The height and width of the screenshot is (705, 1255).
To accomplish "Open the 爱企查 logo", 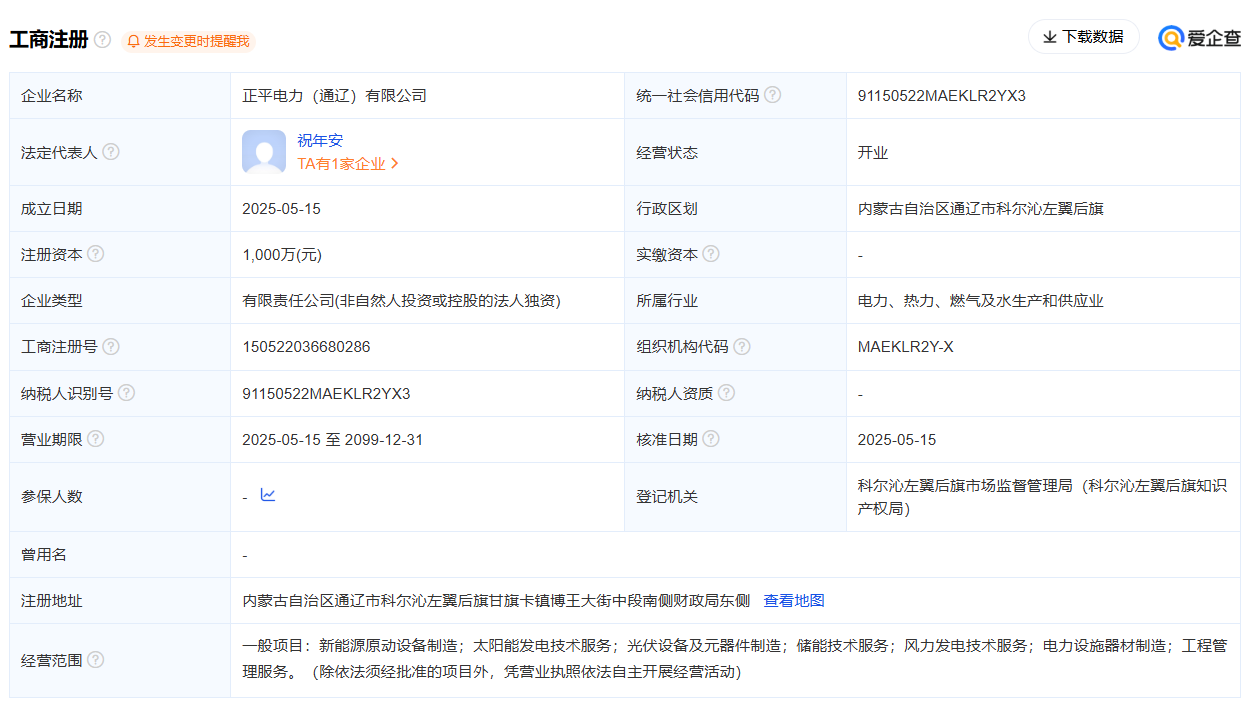I will (x=1199, y=38).
